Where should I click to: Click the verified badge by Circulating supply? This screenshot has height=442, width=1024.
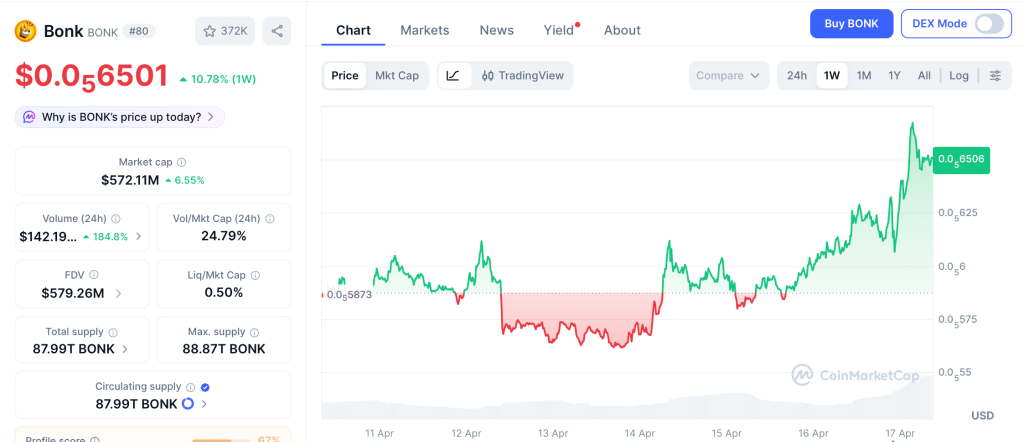(x=205, y=387)
